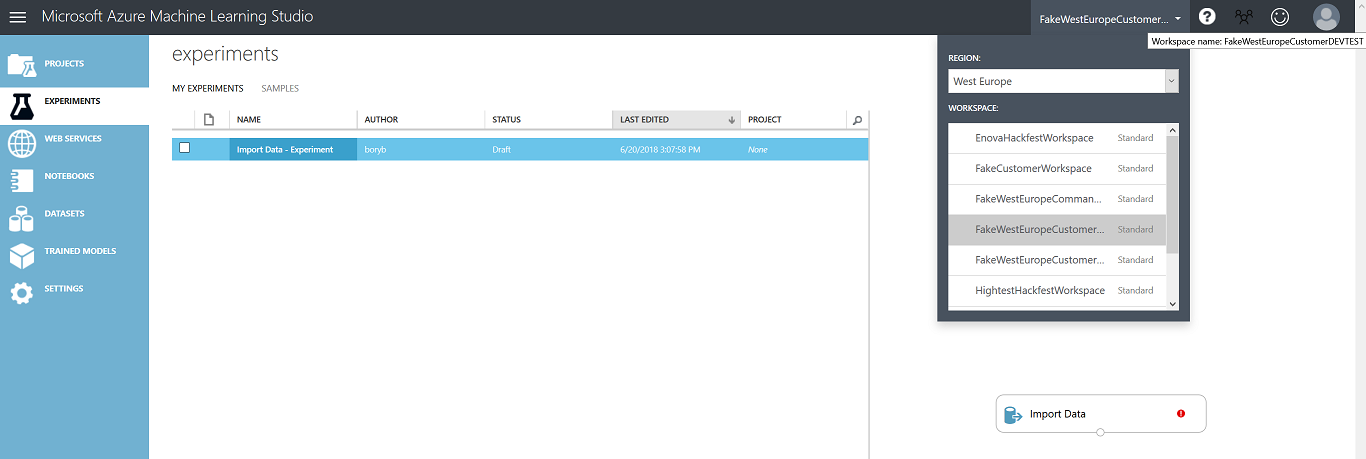Viewport: 1366px width, 459px height.
Task: Switch to the My Experiments tab
Action: coord(208,89)
